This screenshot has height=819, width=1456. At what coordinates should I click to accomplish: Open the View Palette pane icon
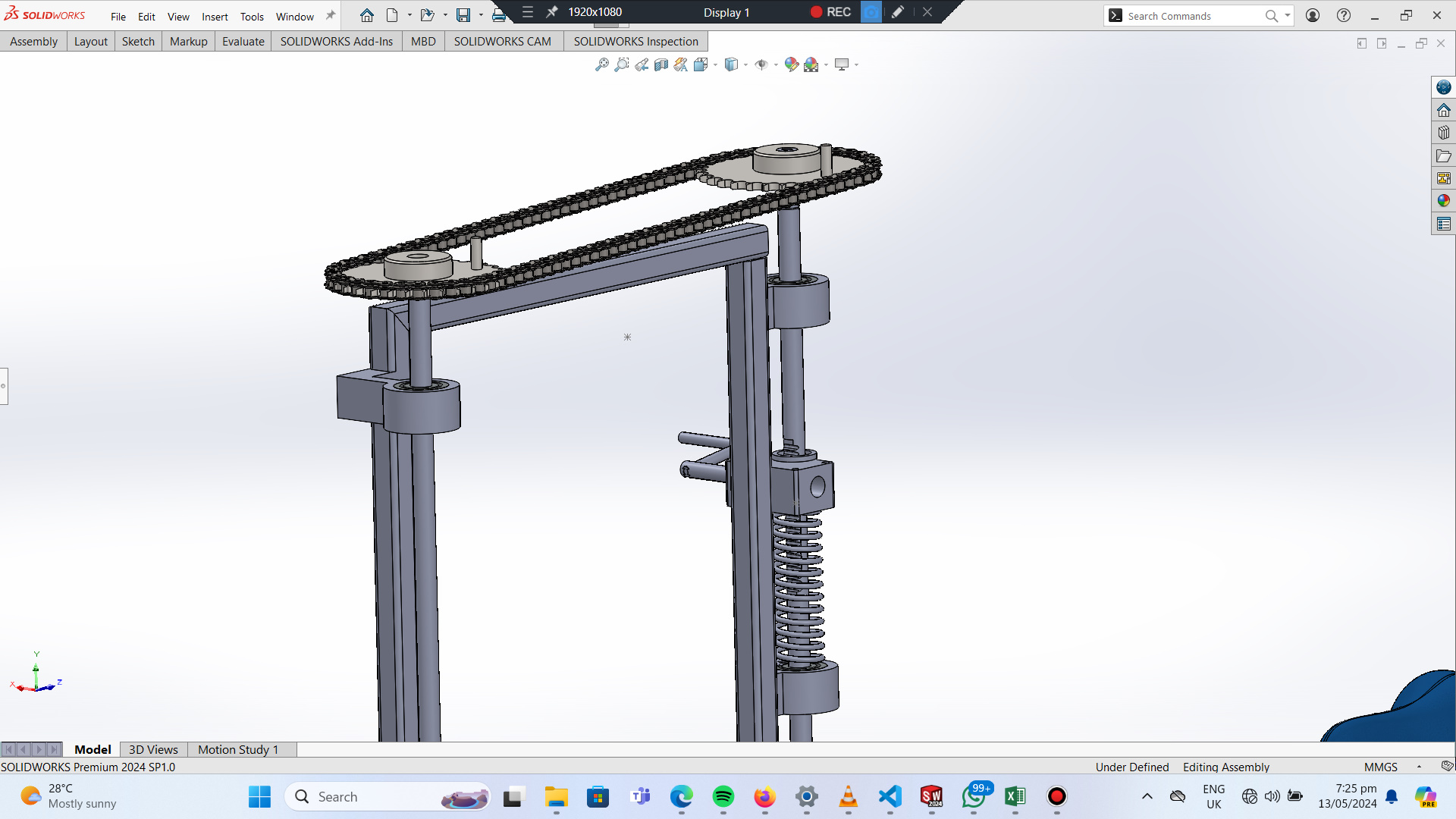coord(1443,178)
